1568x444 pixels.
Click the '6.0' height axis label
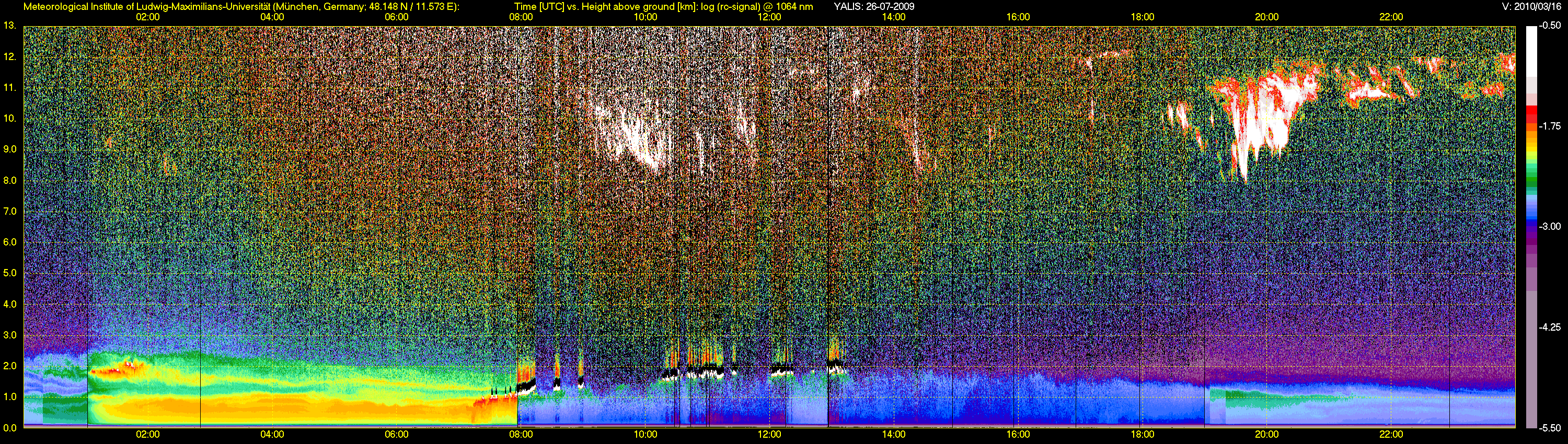[10, 243]
